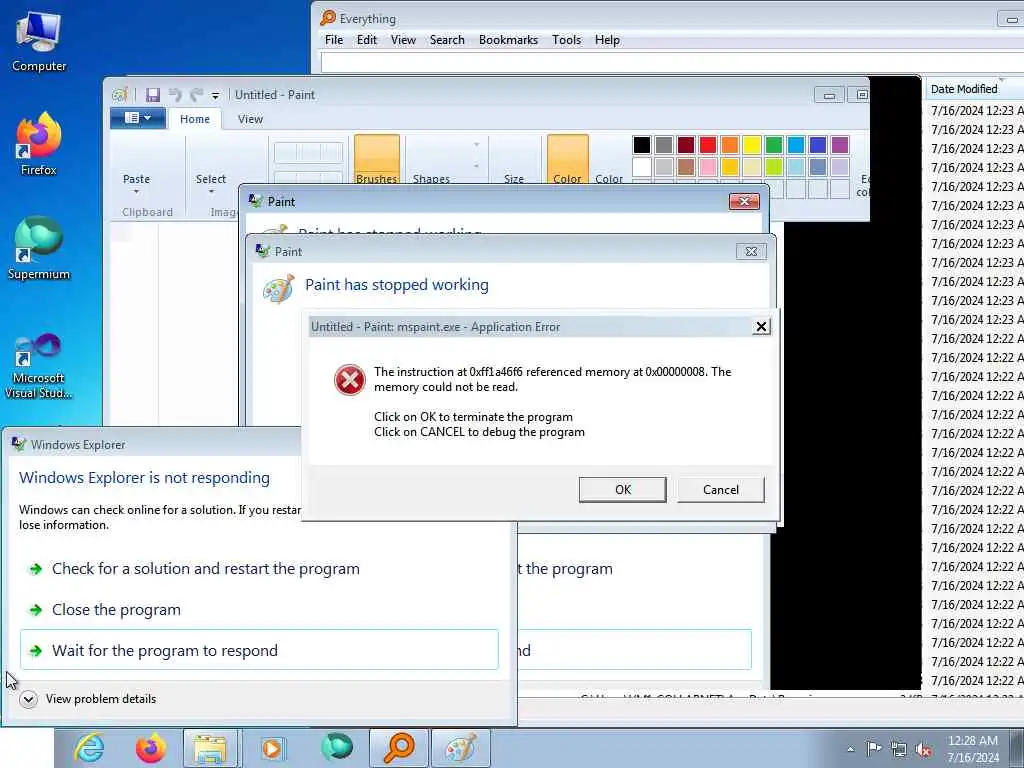The height and width of the screenshot is (768, 1024).
Task: Click the Everything search input field
Action: (x=672, y=63)
